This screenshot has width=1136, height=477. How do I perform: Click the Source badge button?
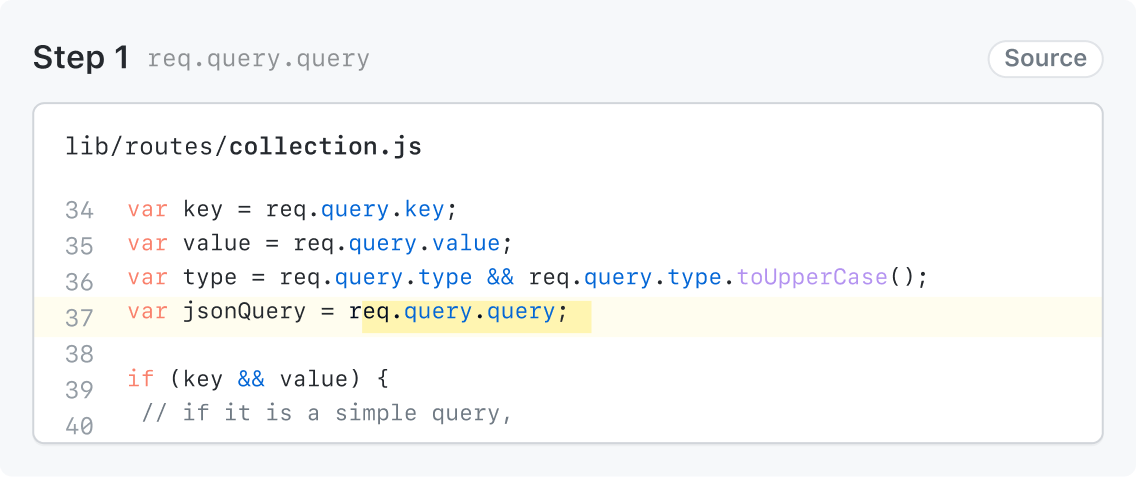[x=1045, y=59]
